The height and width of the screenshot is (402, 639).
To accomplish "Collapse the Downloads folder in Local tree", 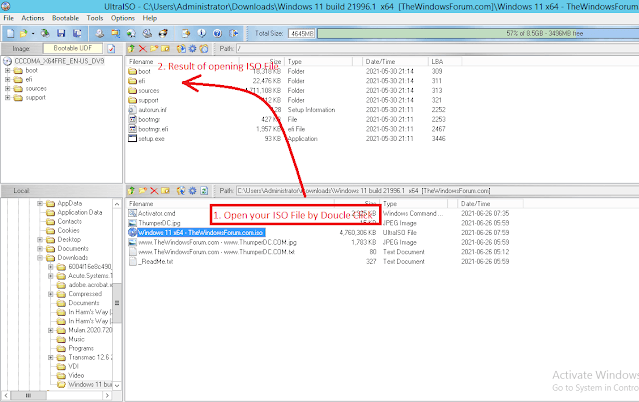I will 40,258.
